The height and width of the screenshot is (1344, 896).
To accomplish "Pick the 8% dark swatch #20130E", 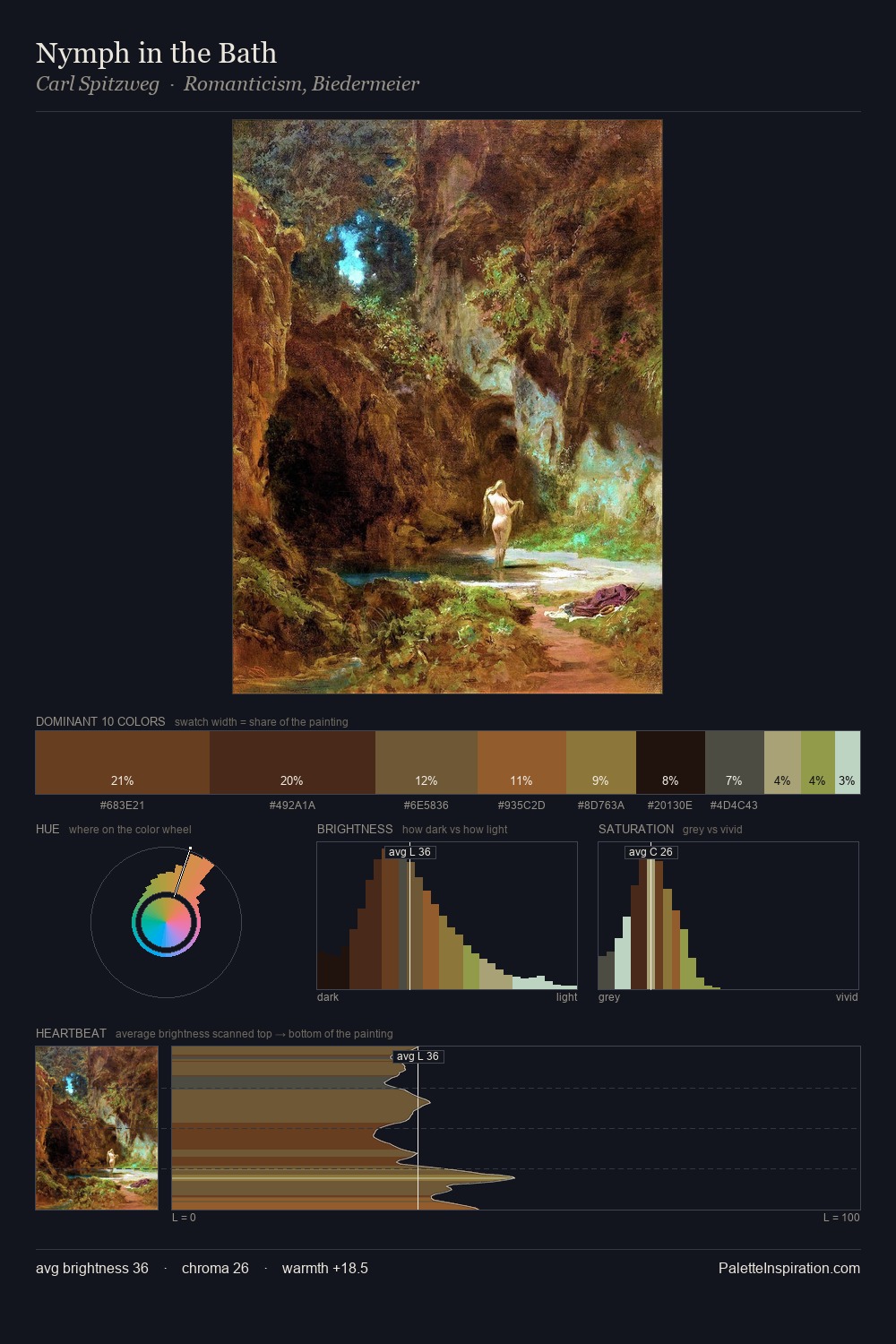I will (670, 762).
